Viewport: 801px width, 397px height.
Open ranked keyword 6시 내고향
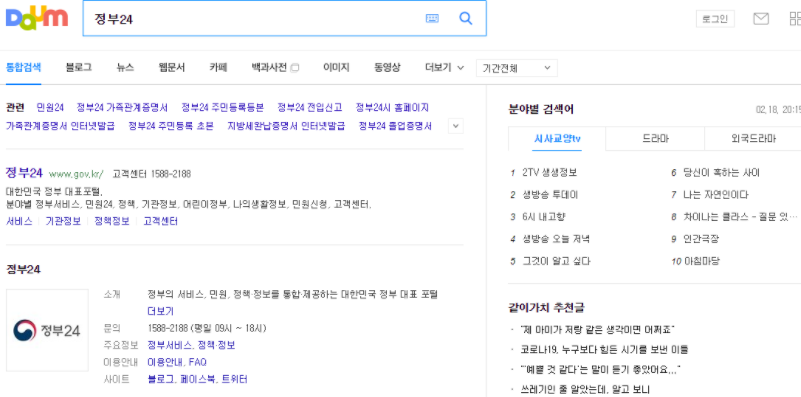tap(545, 217)
